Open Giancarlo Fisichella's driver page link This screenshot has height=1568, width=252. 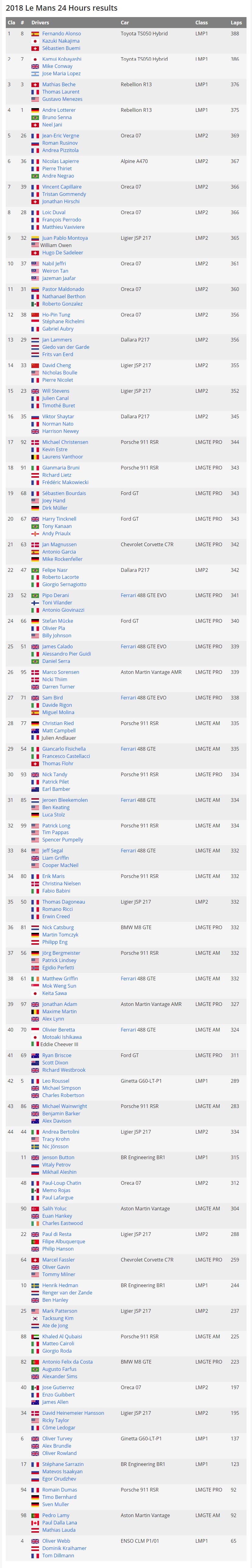click(x=64, y=749)
